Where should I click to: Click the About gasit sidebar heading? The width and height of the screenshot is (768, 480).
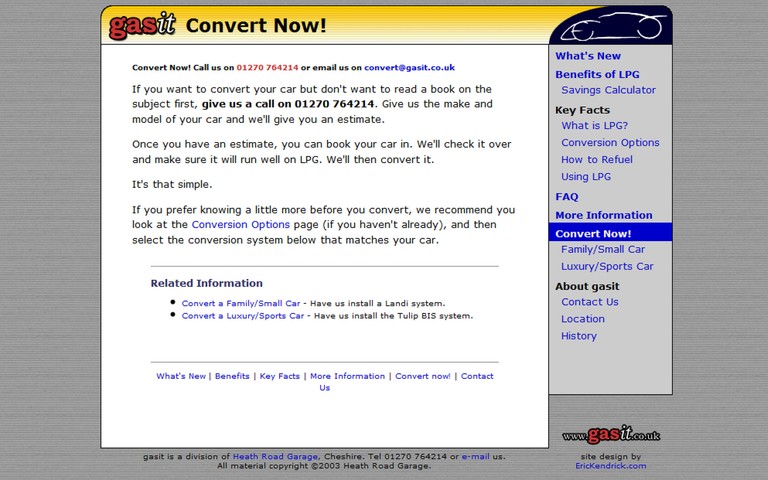587,287
